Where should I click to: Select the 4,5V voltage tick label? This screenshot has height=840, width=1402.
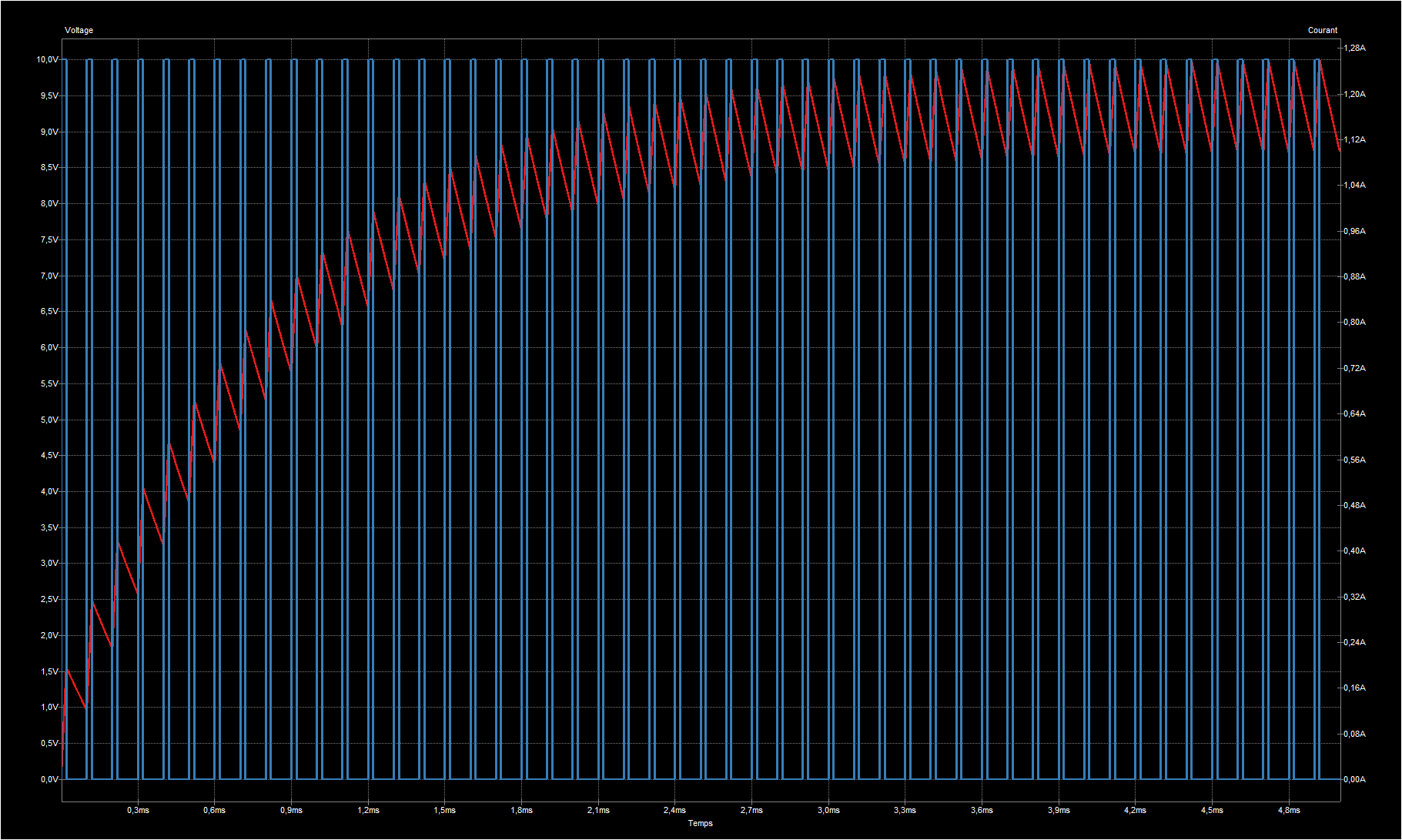(49, 455)
